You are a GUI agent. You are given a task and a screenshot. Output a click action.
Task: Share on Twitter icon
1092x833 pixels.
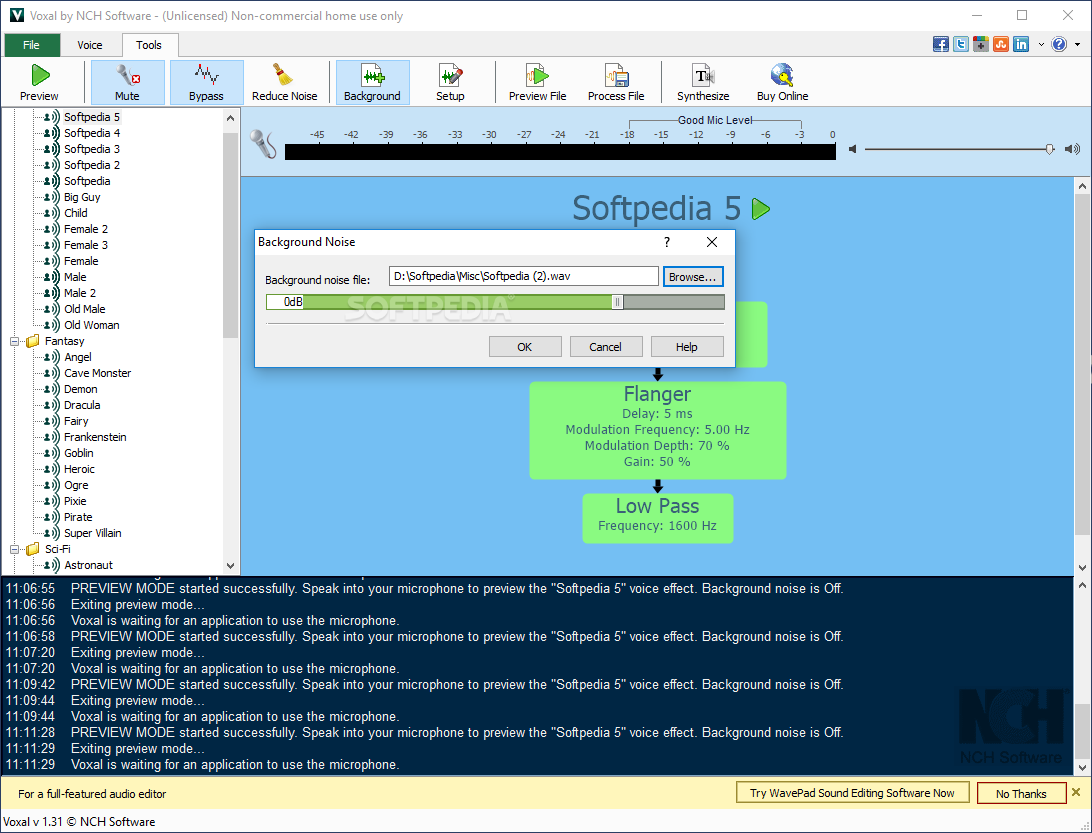[961, 45]
